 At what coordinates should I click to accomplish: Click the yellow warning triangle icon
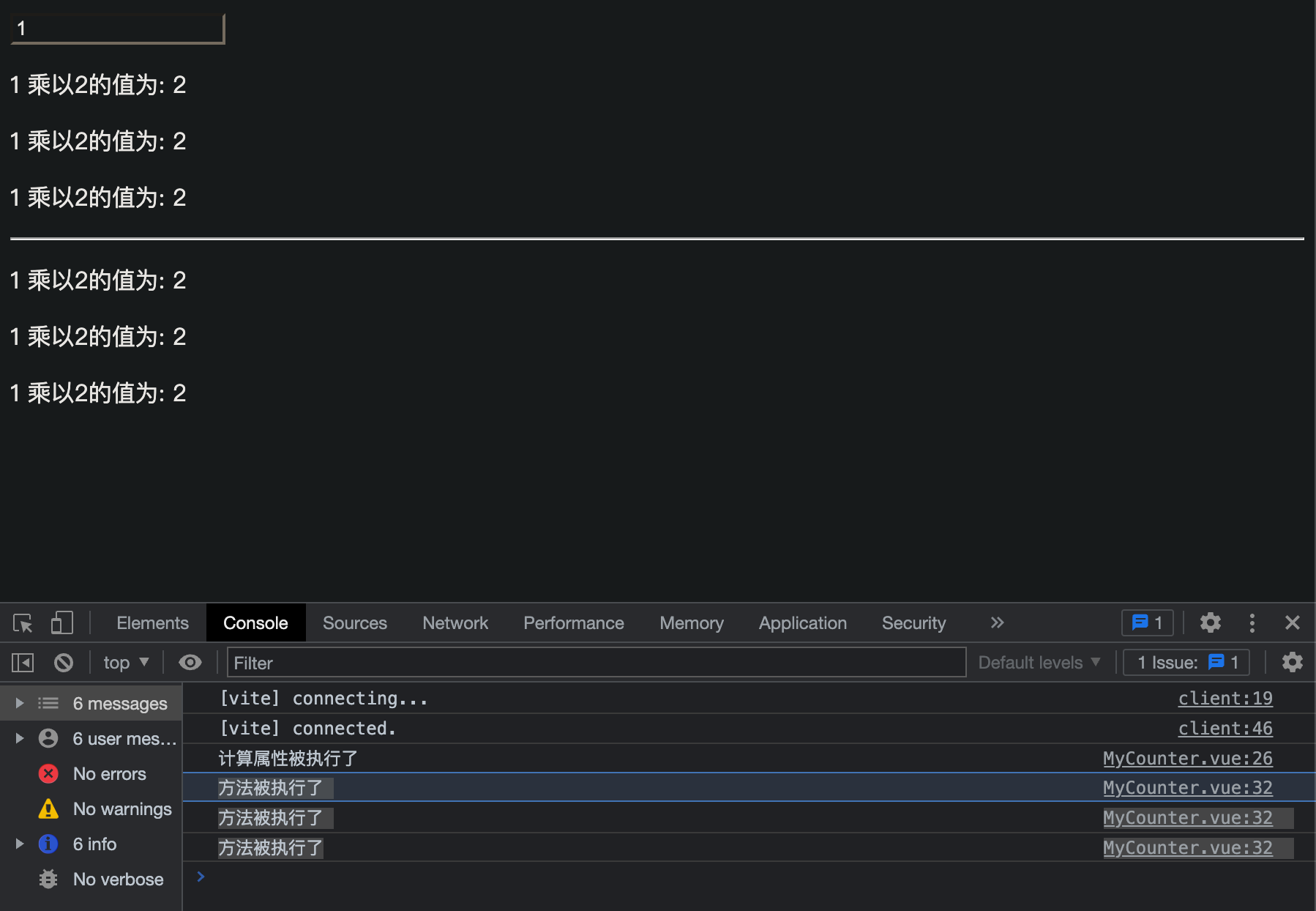point(48,808)
